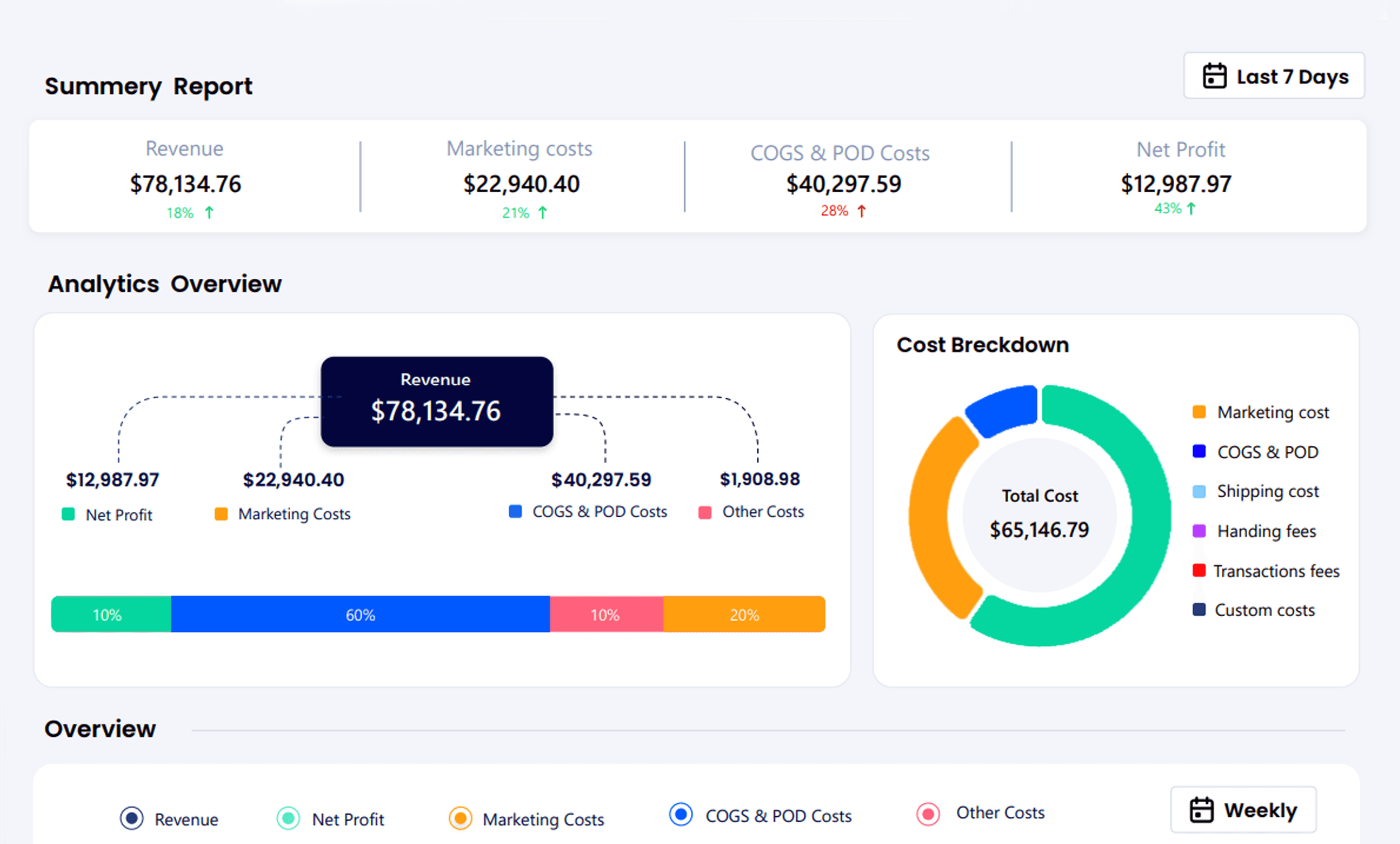Toggle Other Costs series radio button
This screenshot has width=1400, height=844.
click(x=928, y=814)
